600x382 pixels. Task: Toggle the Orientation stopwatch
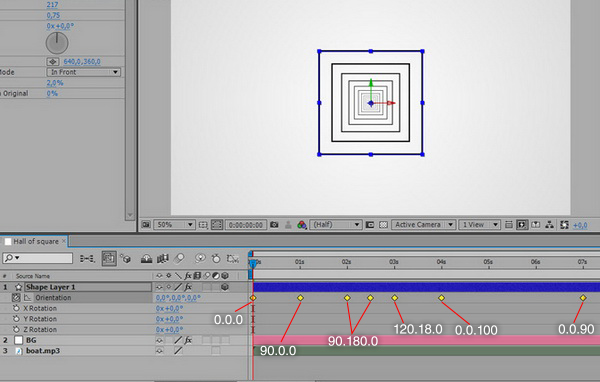pos(16,297)
